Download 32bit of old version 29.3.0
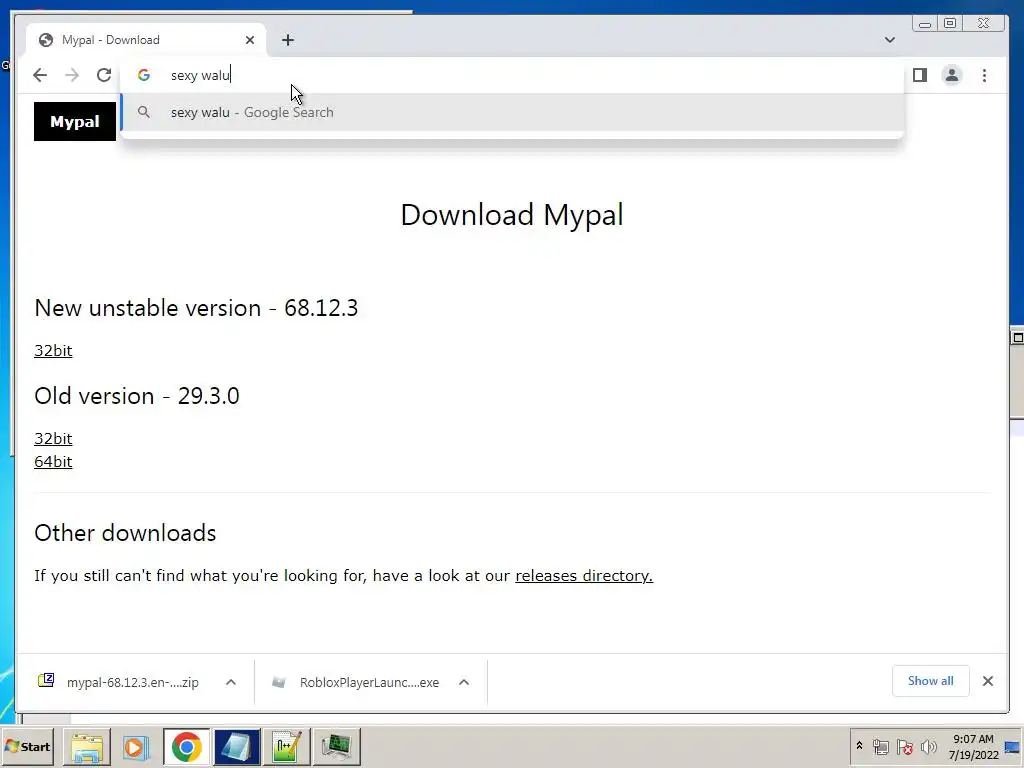This screenshot has width=1024, height=768. [x=53, y=439]
